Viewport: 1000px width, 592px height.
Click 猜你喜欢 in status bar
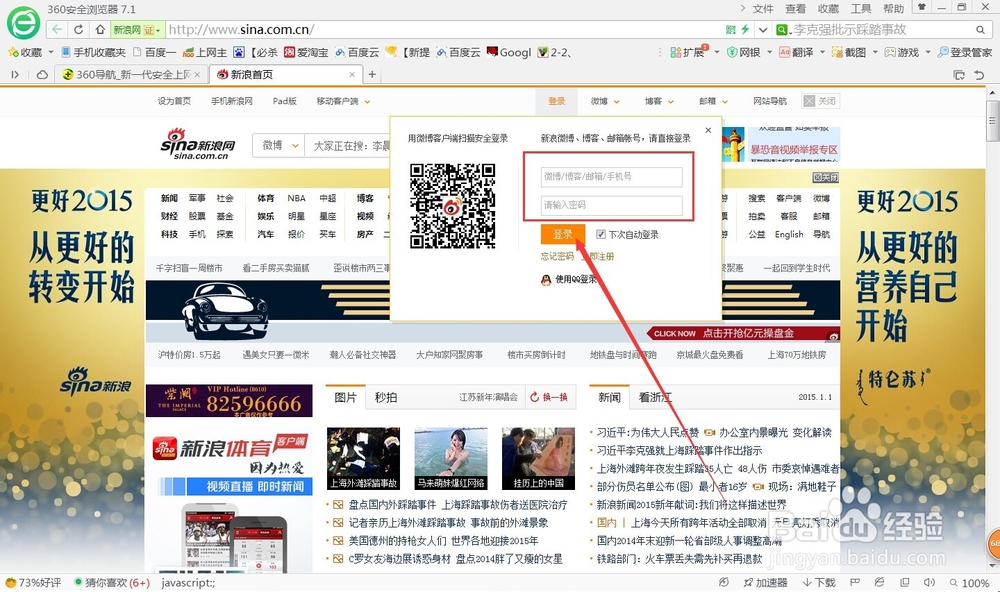click(112, 582)
